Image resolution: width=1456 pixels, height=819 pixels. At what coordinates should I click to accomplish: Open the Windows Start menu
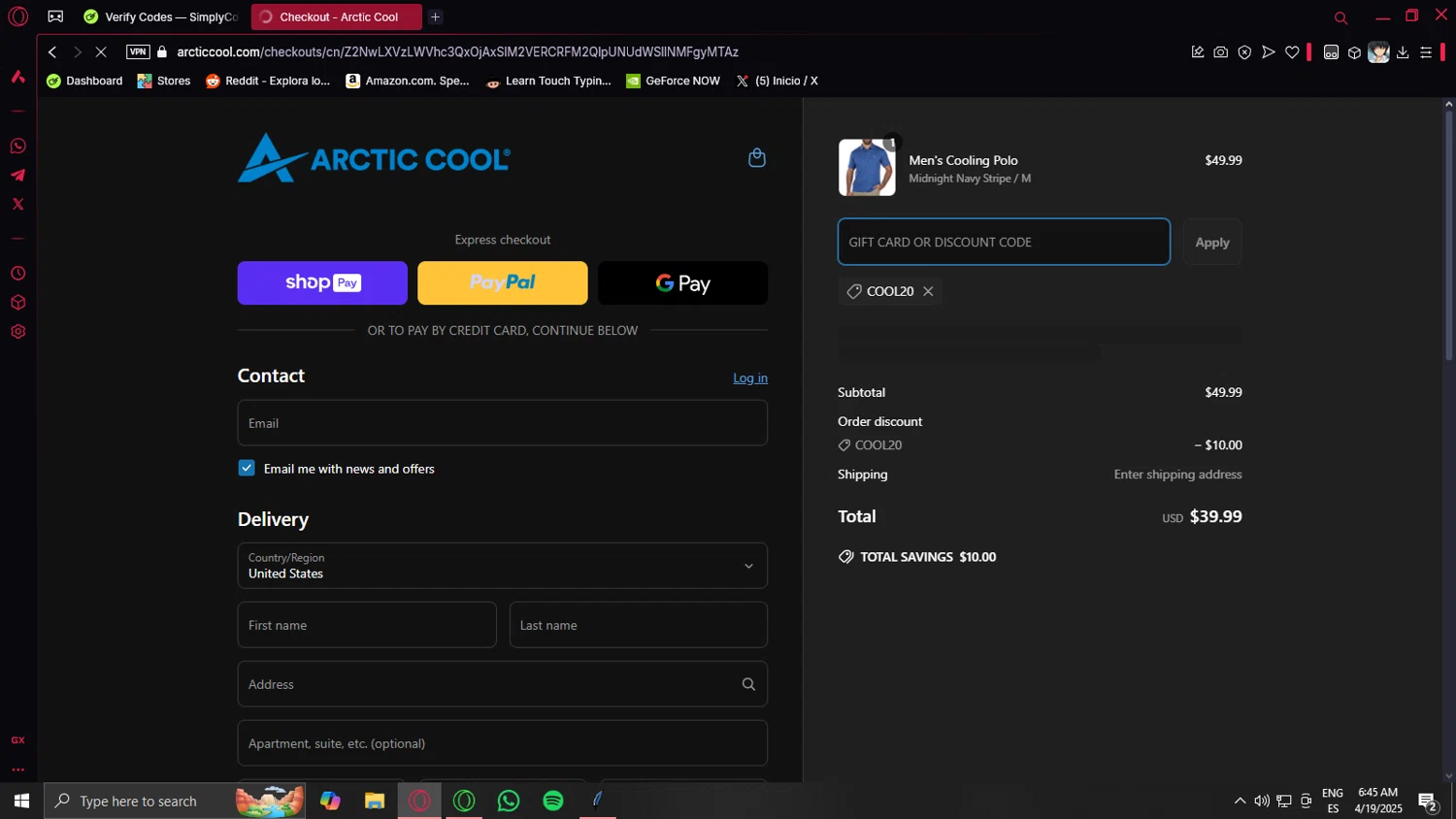[x=21, y=801]
